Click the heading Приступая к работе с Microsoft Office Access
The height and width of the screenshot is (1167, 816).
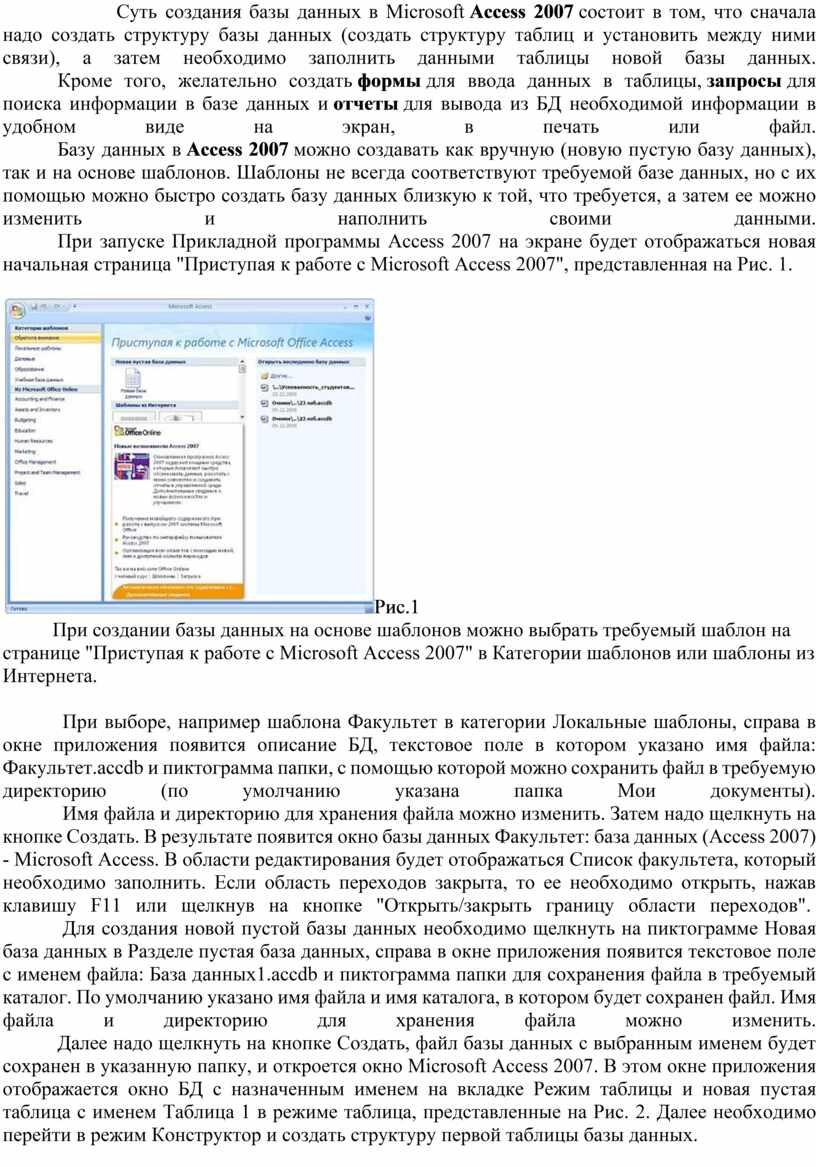click(232, 342)
